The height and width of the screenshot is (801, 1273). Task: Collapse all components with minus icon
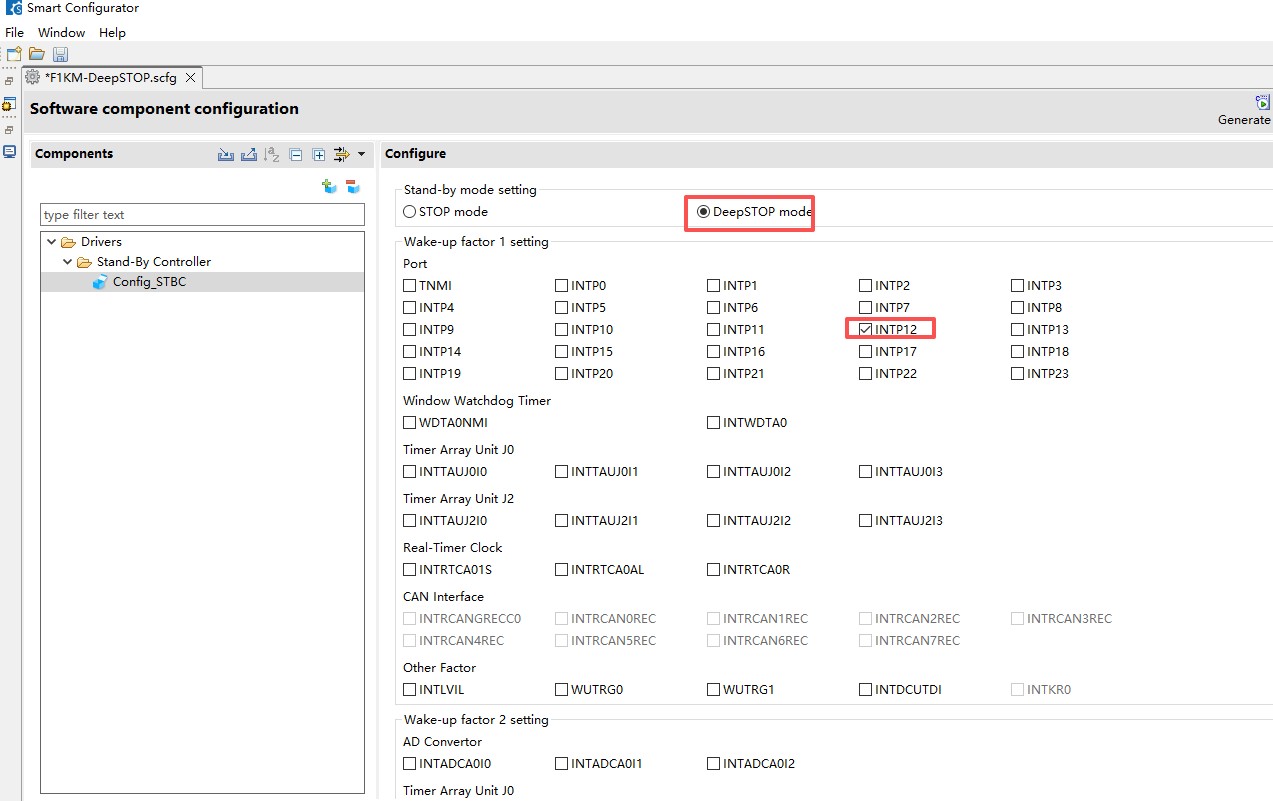[x=296, y=155]
